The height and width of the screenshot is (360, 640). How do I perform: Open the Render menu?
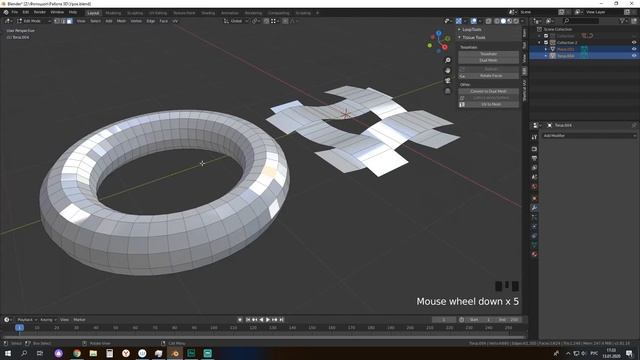tap(40, 12)
